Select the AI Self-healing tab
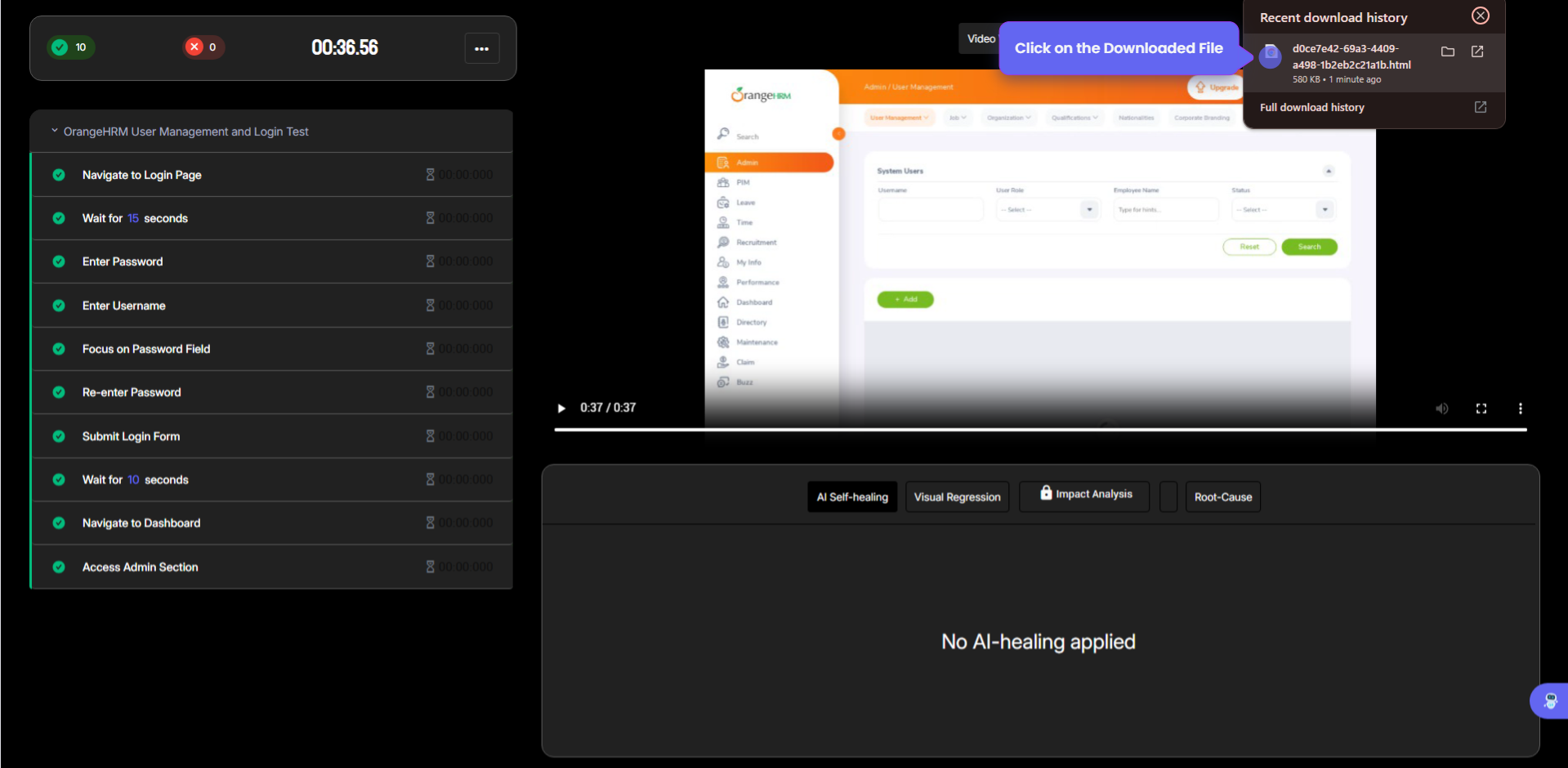This screenshot has width=1568, height=768. click(852, 497)
